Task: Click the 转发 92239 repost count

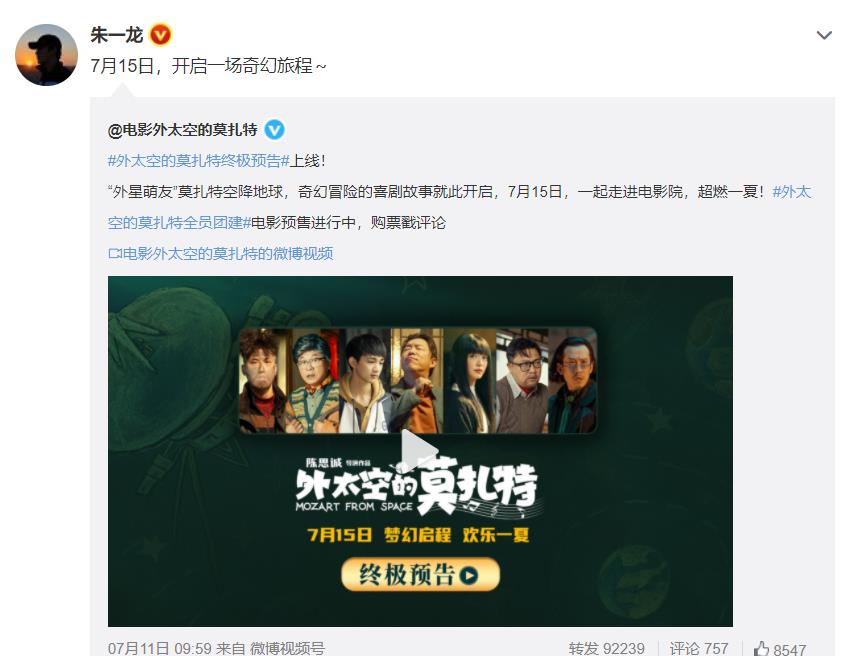Action: (x=606, y=648)
